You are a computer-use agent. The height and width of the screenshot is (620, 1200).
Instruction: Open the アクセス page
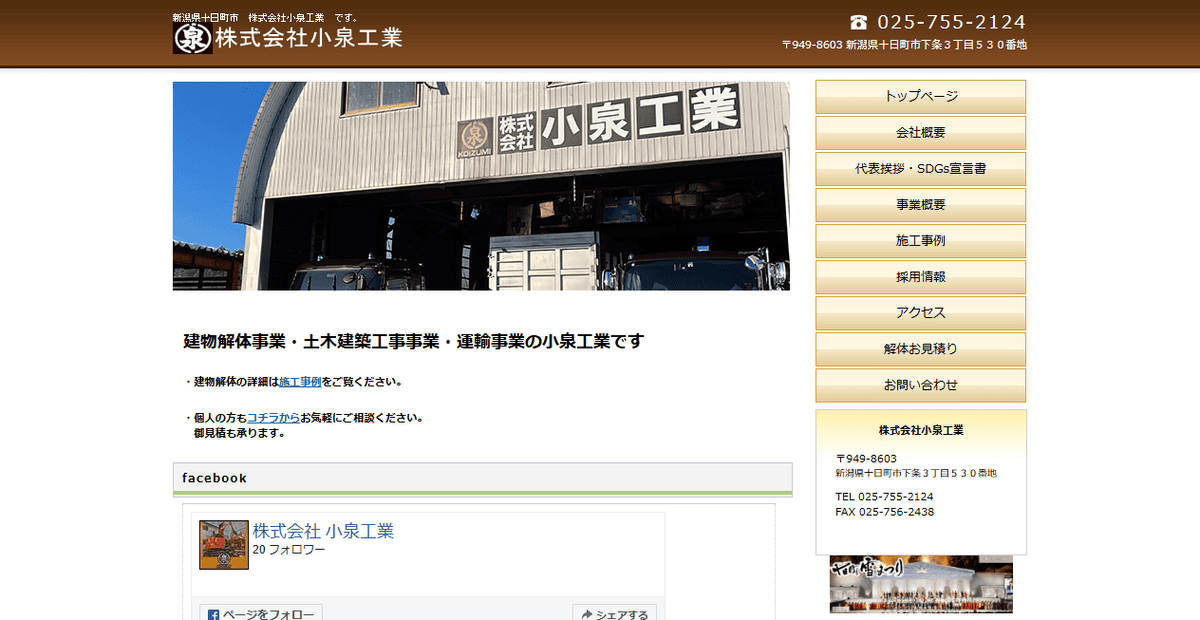pyautogui.click(x=920, y=313)
